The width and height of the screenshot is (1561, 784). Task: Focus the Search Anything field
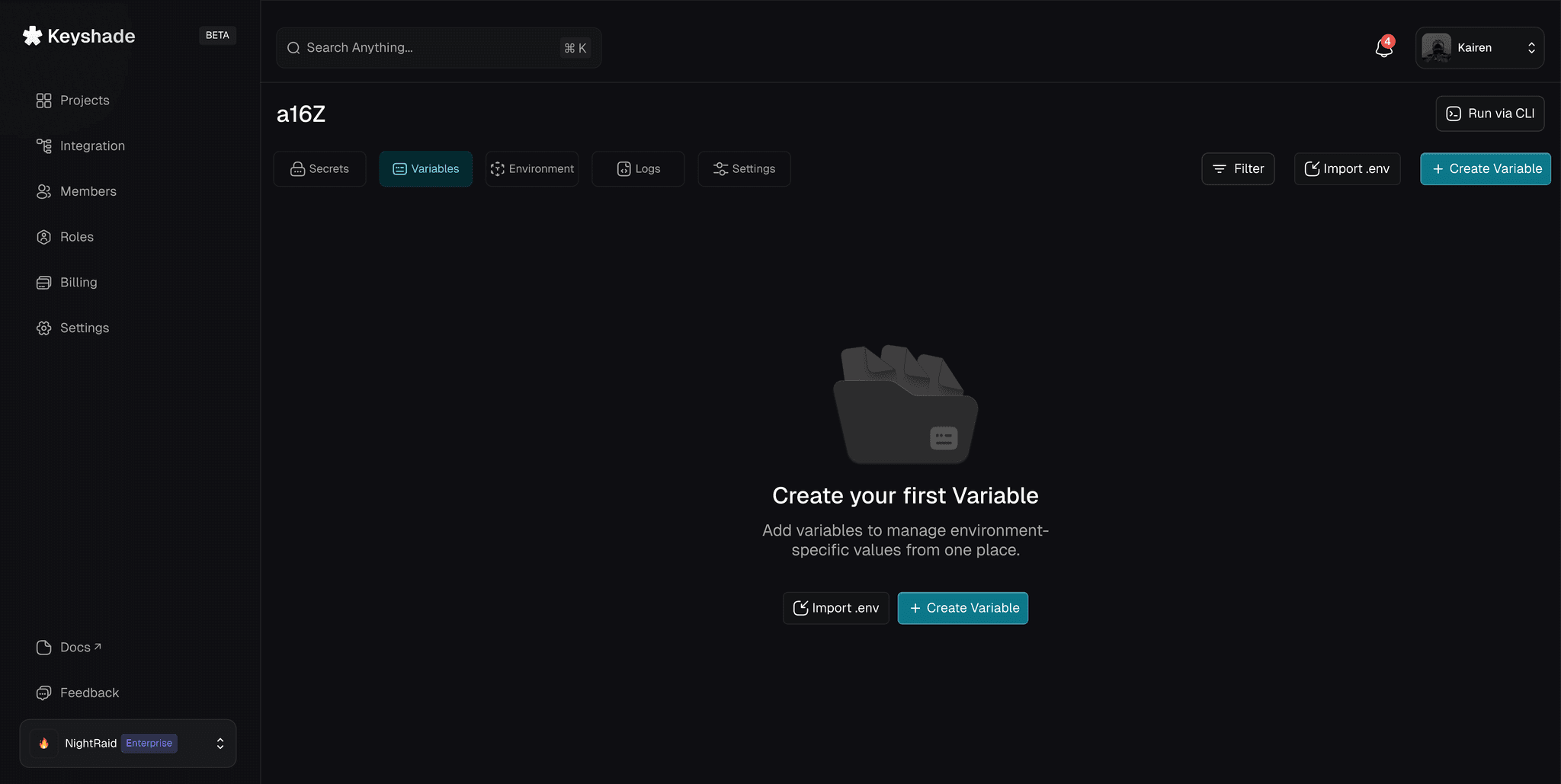[438, 48]
